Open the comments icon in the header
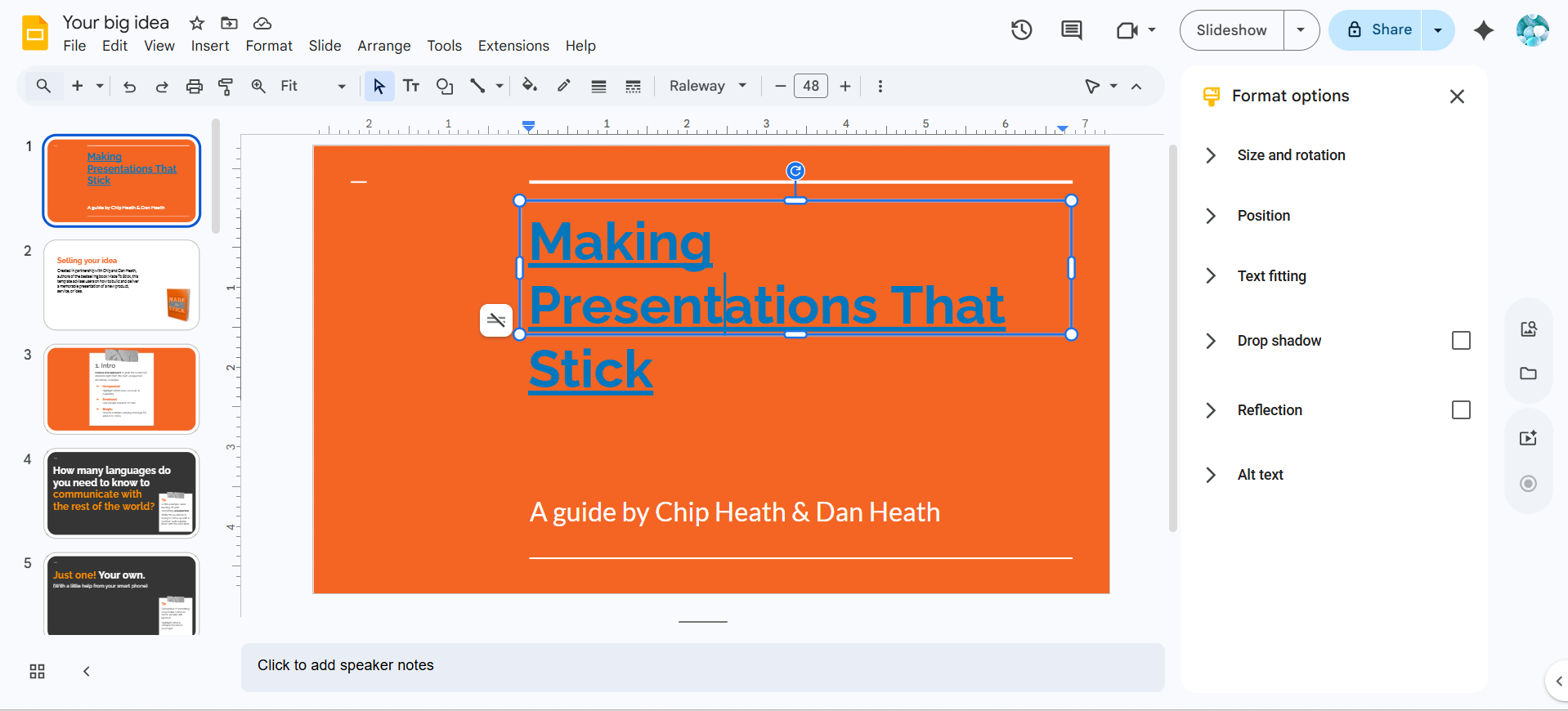This screenshot has width=1568, height=711. tap(1071, 30)
